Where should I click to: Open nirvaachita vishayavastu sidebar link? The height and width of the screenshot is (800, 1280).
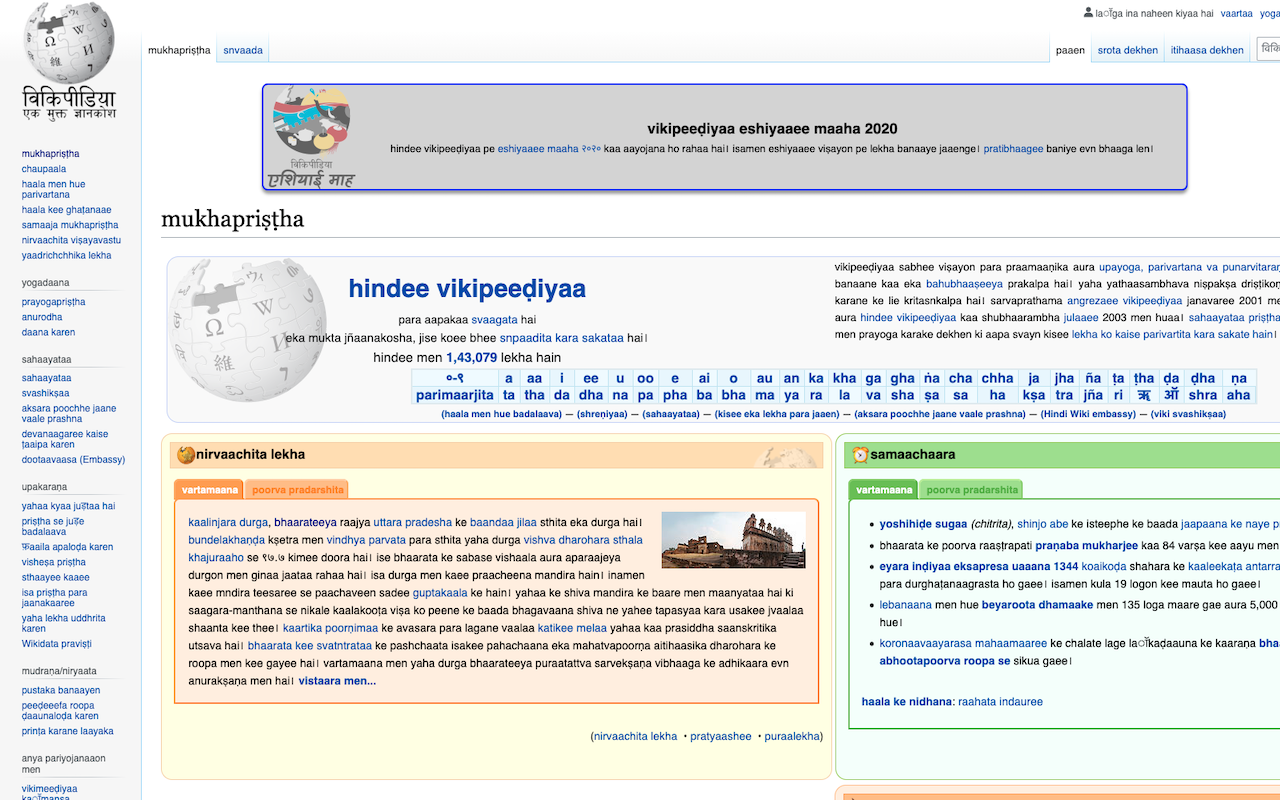click(x=71, y=240)
